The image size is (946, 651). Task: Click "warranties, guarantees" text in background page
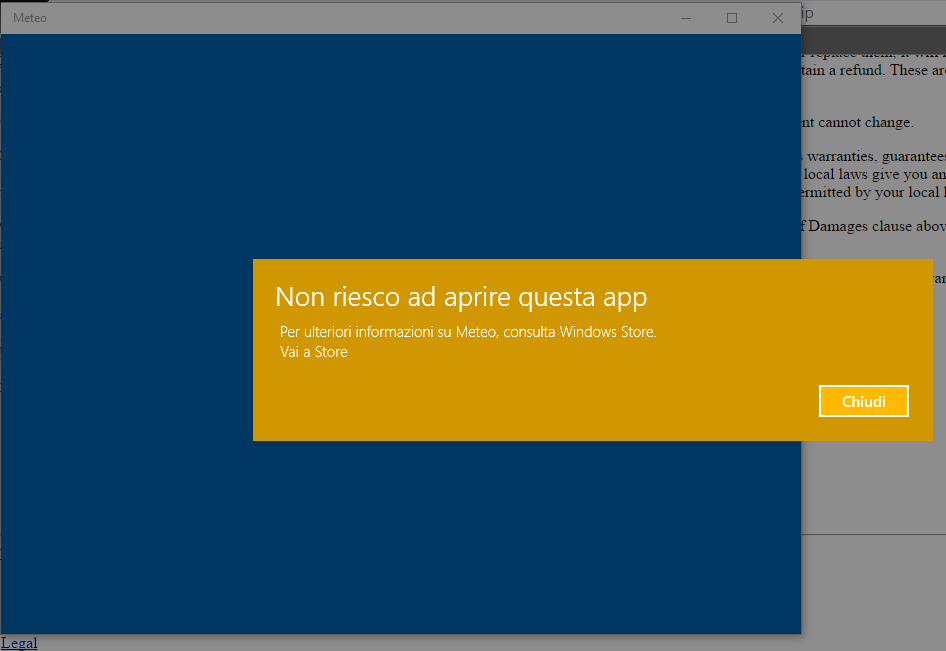point(877,157)
